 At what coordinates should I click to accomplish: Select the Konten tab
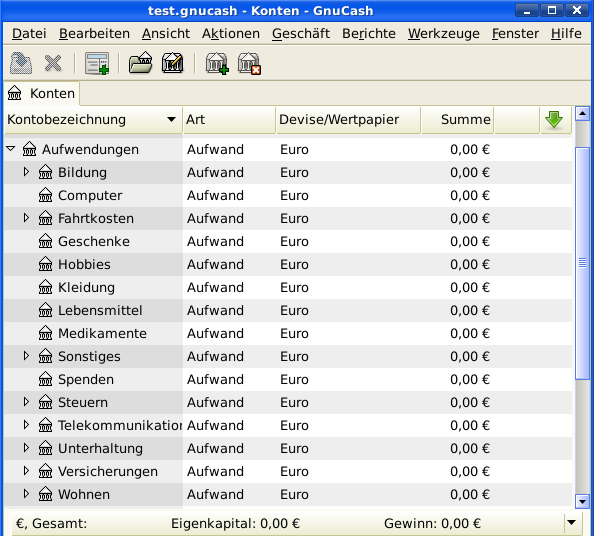point(42,93)
